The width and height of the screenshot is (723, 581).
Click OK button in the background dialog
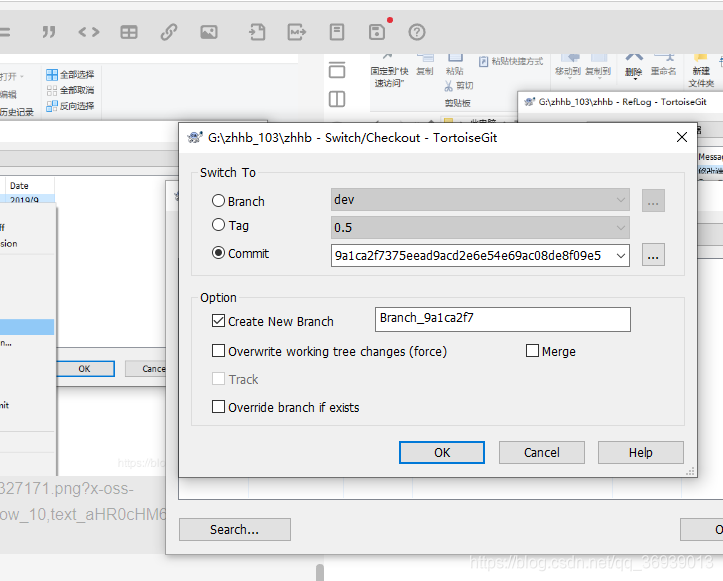click(x=84, y=368)
